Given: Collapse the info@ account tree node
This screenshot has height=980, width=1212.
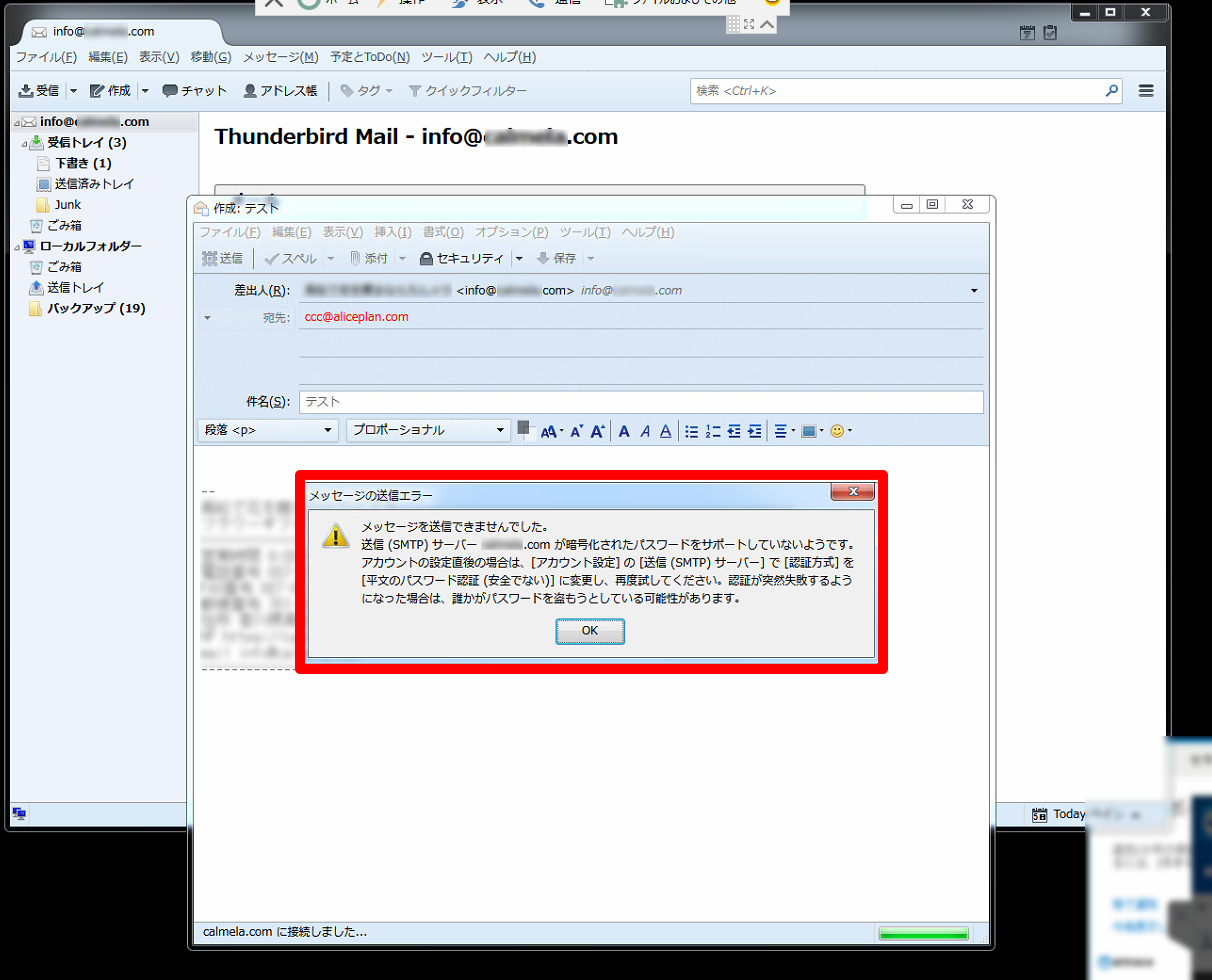Looking at the screenshot, I should (x=17, y=122).
